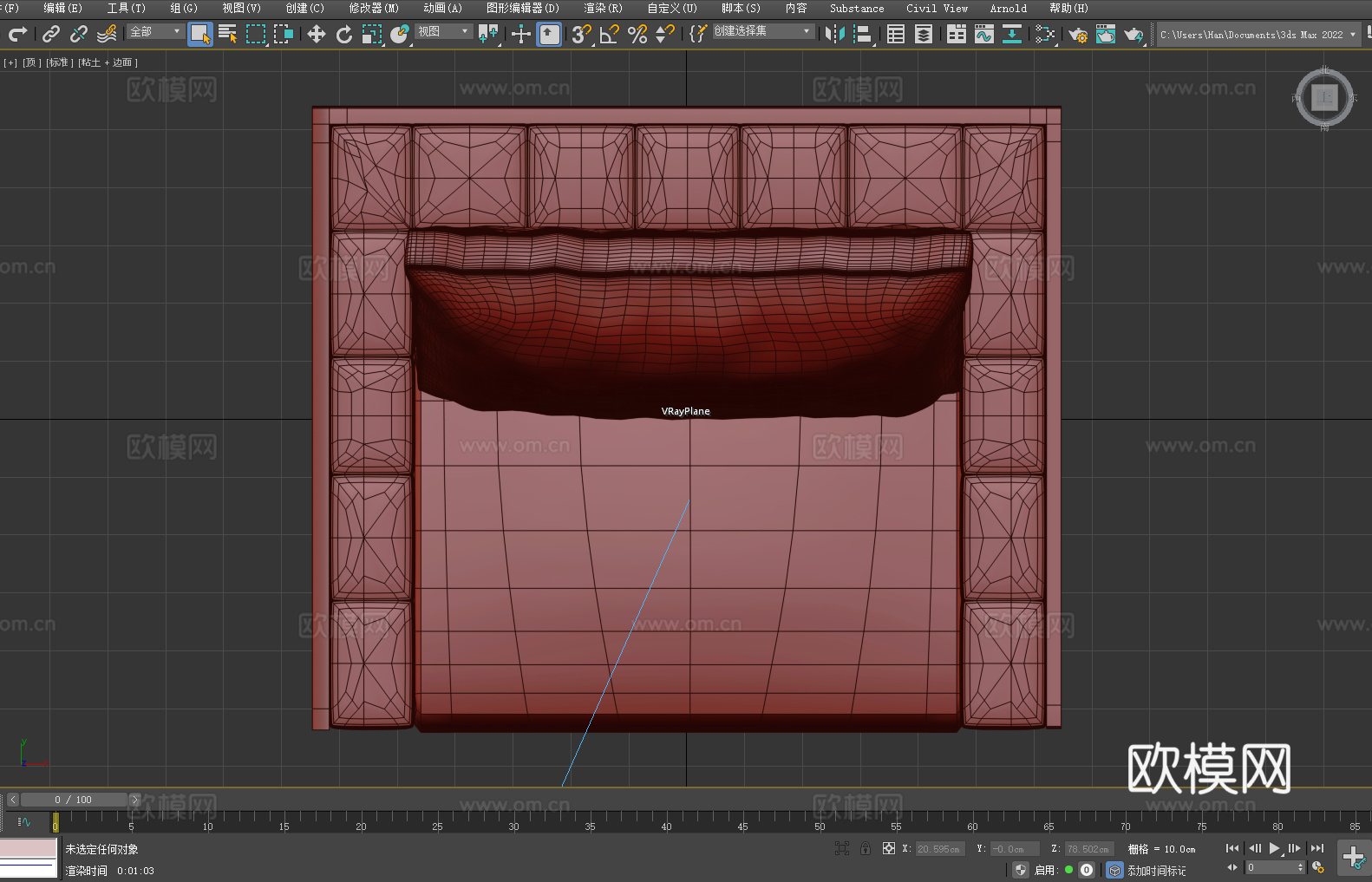Choose Rectangular Selection Region tool

click(256, 34)
